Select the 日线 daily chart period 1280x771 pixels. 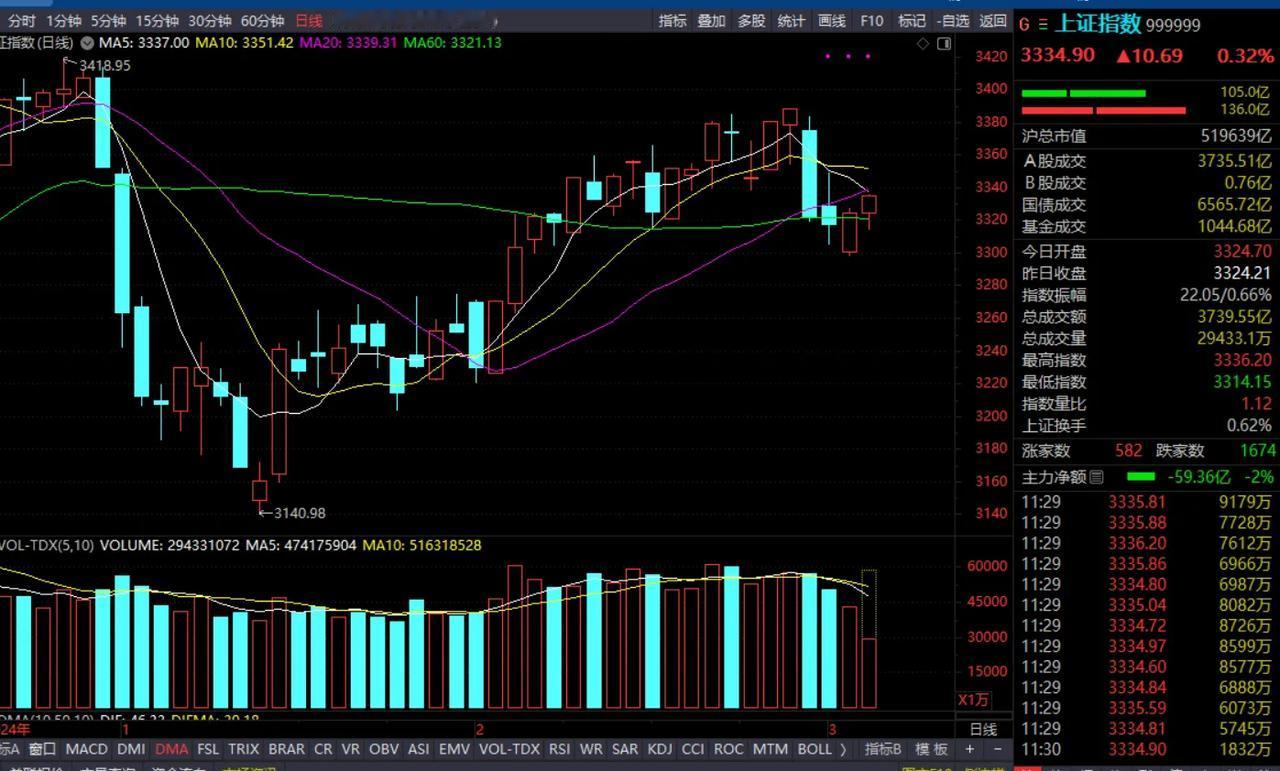(309, 20)
